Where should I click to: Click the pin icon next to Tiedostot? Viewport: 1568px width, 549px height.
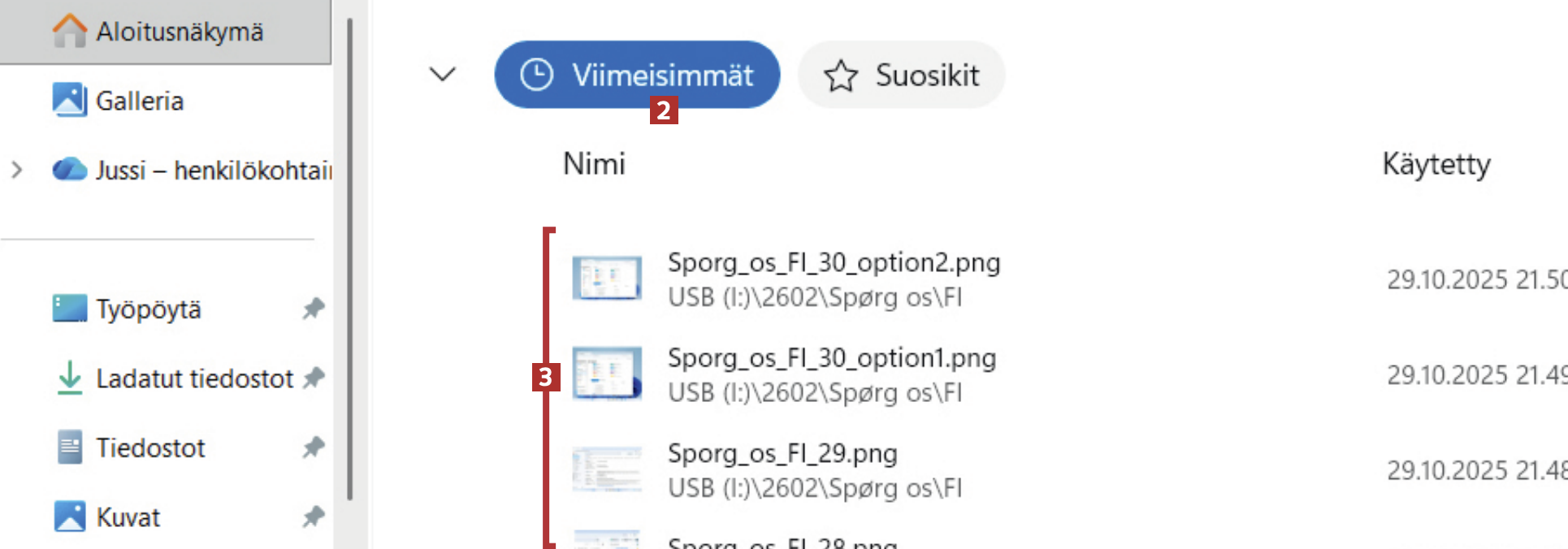tap(314, 447)
